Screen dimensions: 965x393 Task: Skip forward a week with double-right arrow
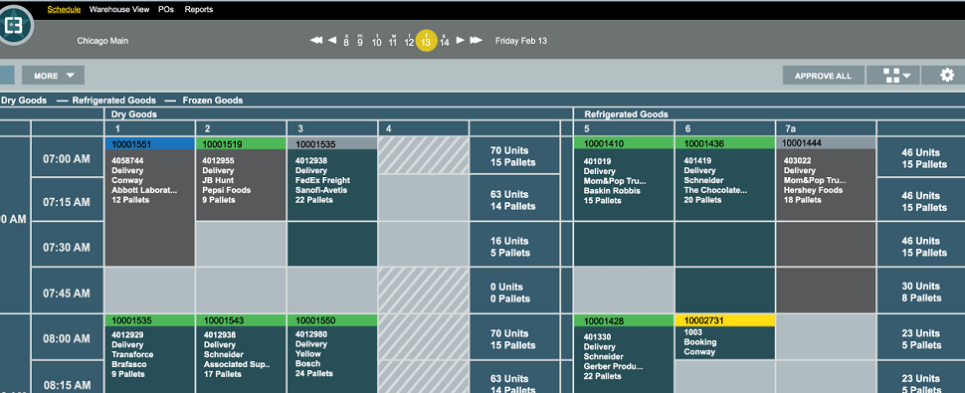[476, 40]
